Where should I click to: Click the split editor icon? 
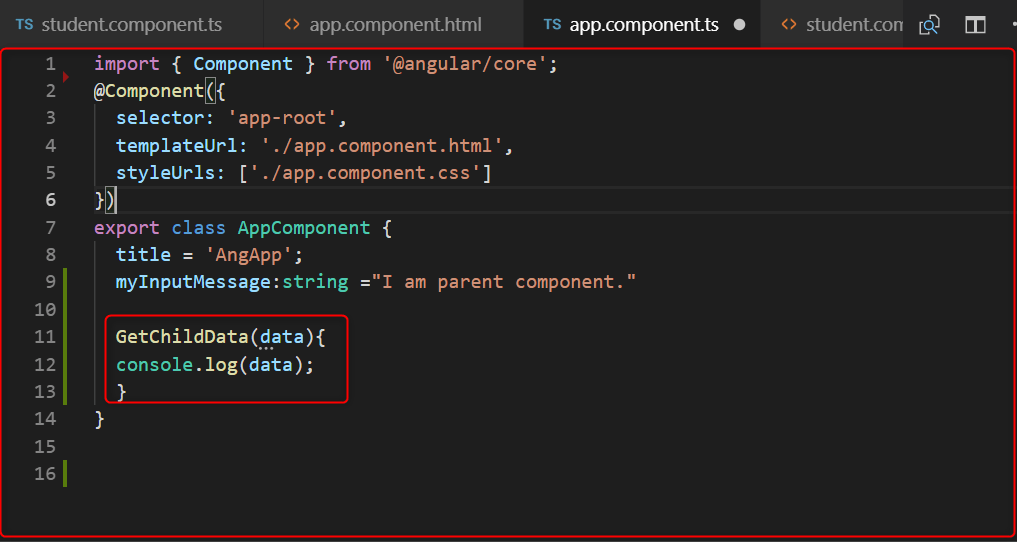click(x=975, y=26)
